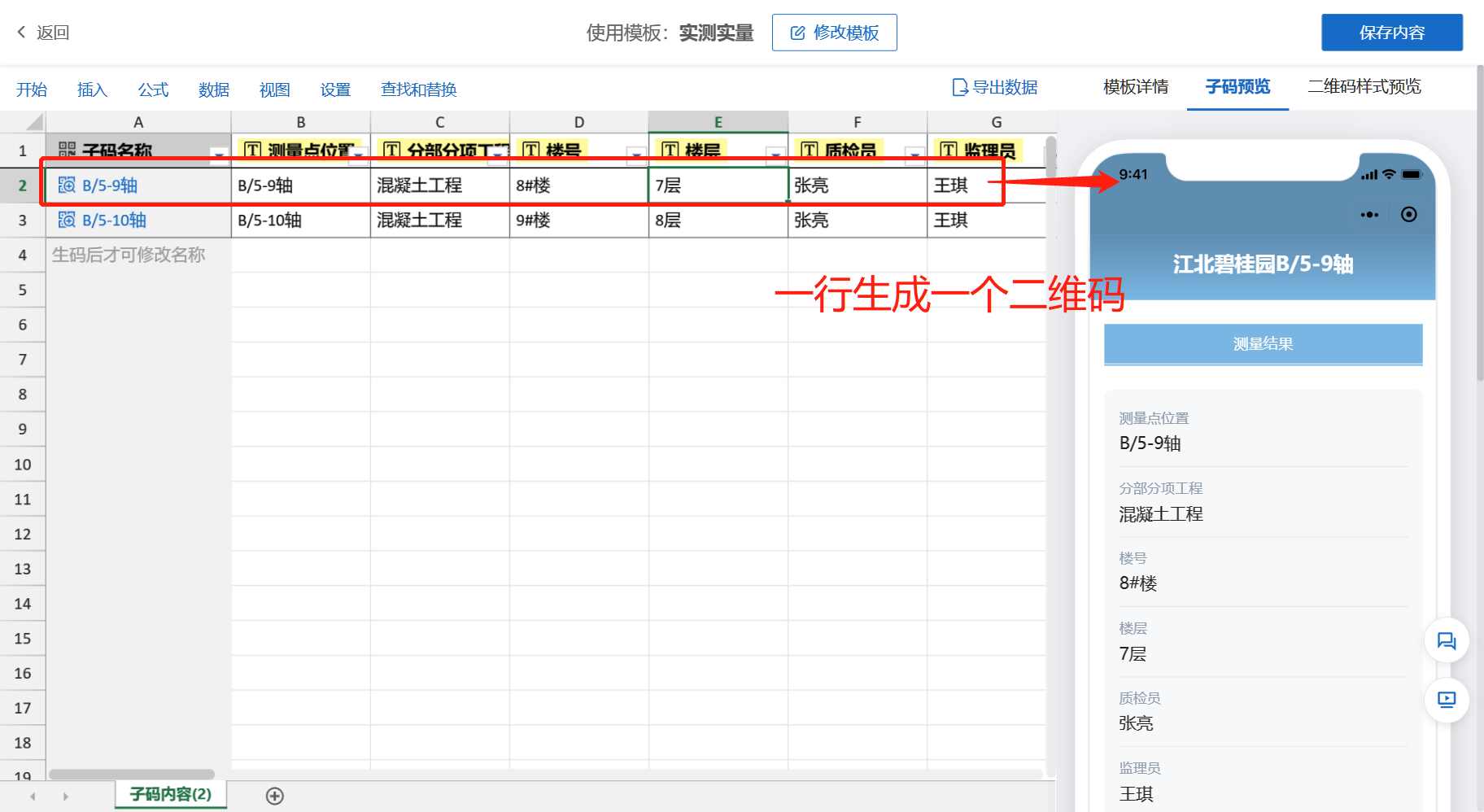Screen dimensions: 1484x812
Task: Click the 保存内容 button
Action: pos(1391,33)
